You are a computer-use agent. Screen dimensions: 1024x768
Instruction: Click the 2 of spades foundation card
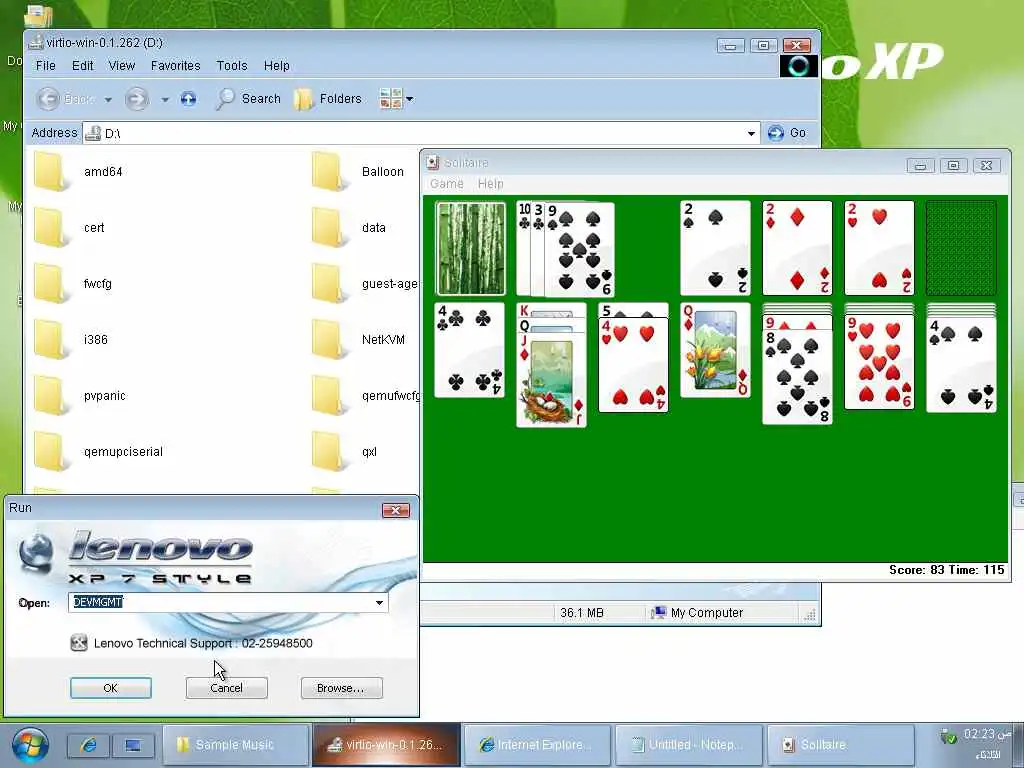point(715,248)
